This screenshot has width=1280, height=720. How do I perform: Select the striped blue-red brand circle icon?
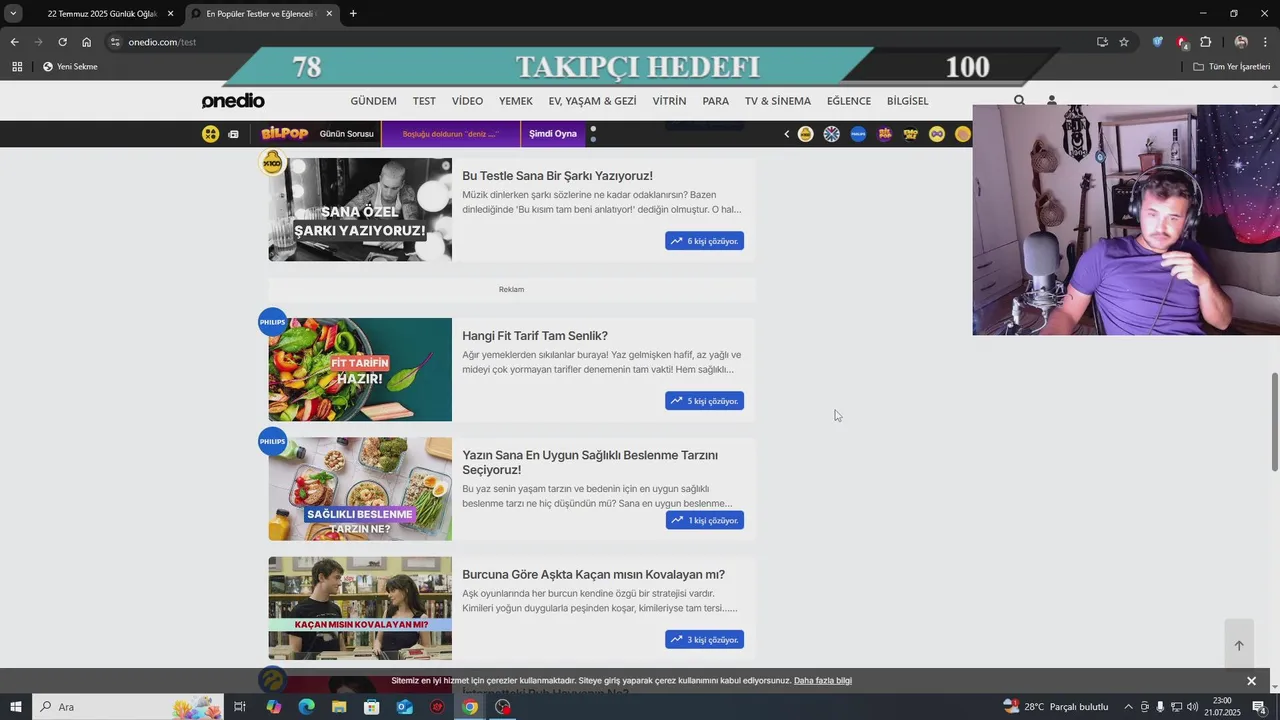point(831,134)
